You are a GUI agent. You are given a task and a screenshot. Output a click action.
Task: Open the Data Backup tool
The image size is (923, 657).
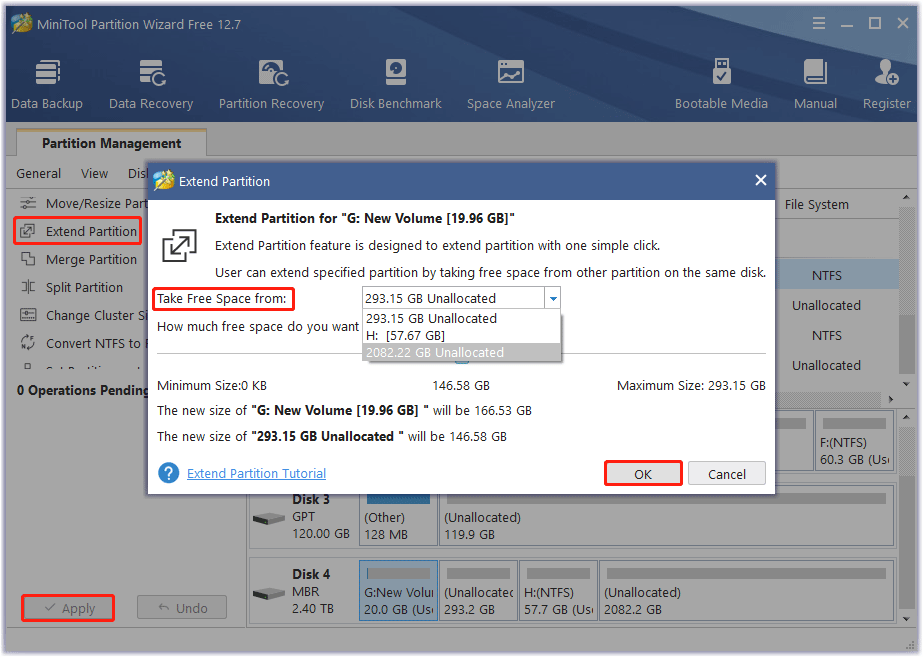[47, 84]
